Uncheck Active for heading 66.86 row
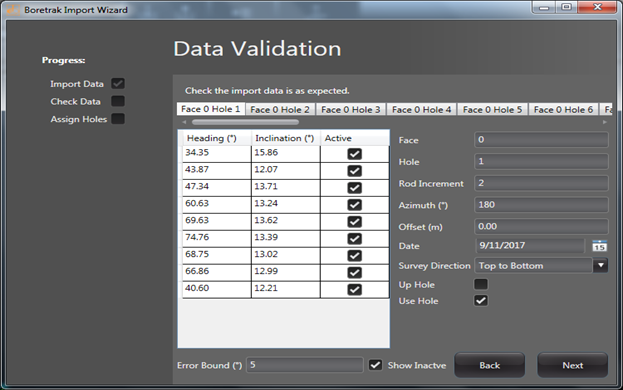This screenshot has width=623, height=390. [x=354, y=272]
